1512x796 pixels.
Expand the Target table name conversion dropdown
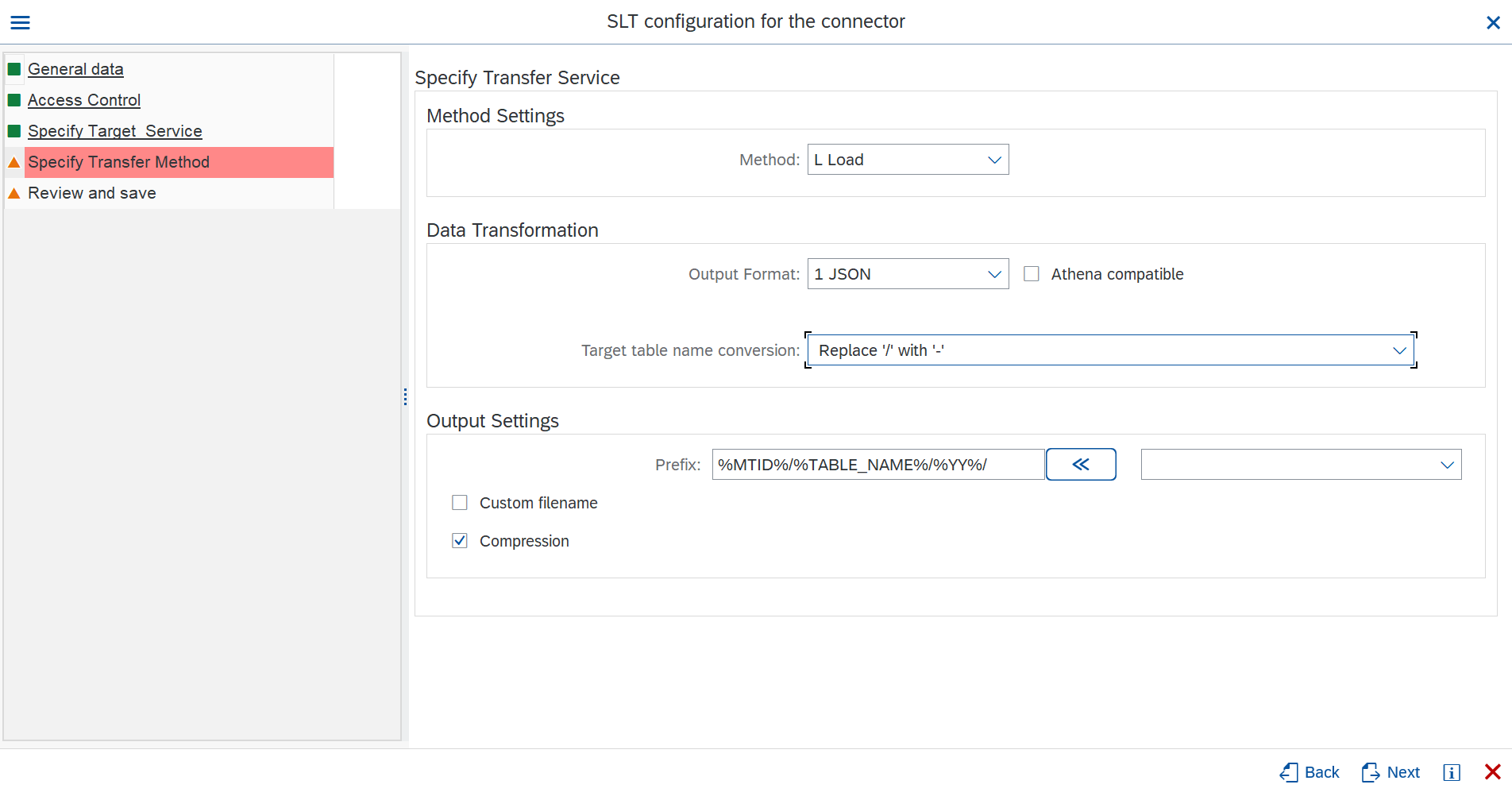1110,350
